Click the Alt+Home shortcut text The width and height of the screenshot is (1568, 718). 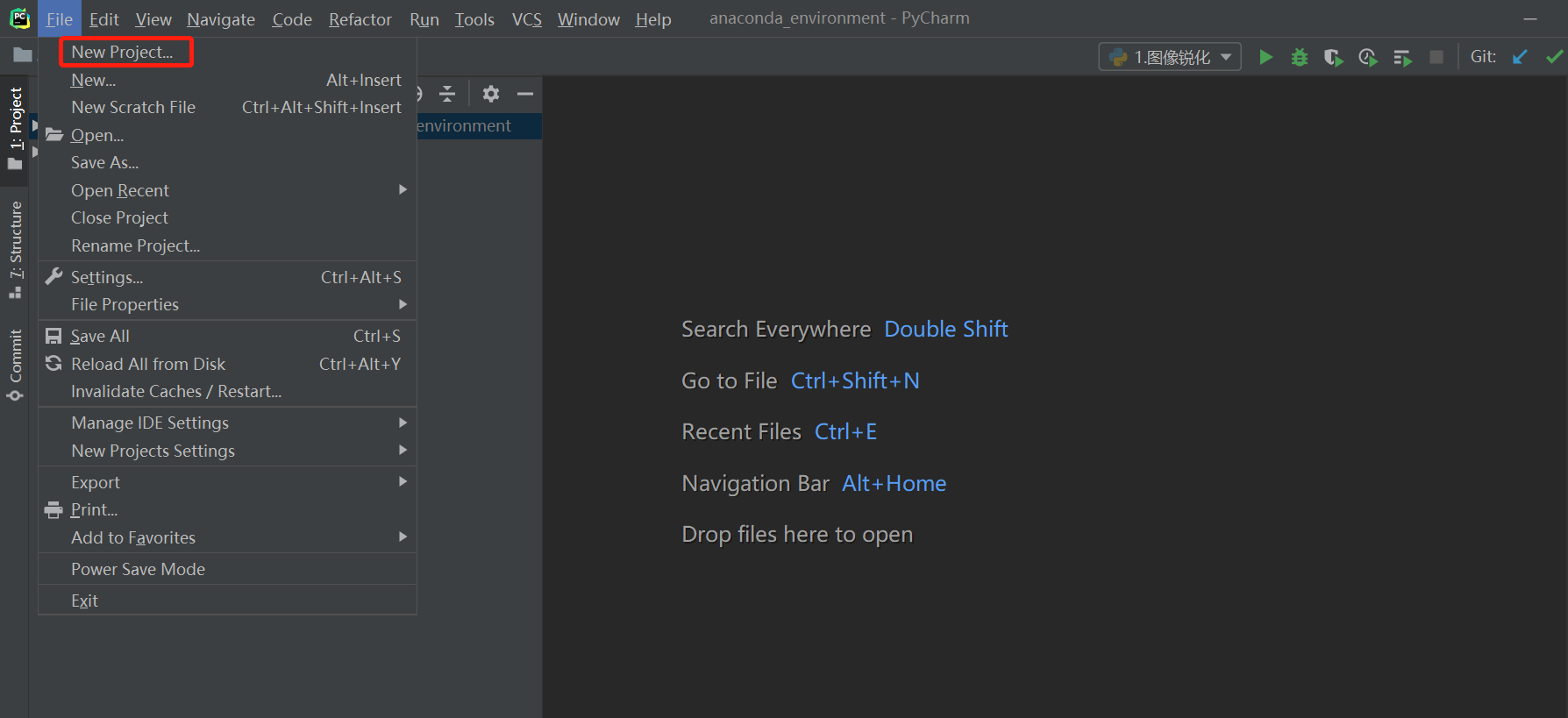[894, 483]
